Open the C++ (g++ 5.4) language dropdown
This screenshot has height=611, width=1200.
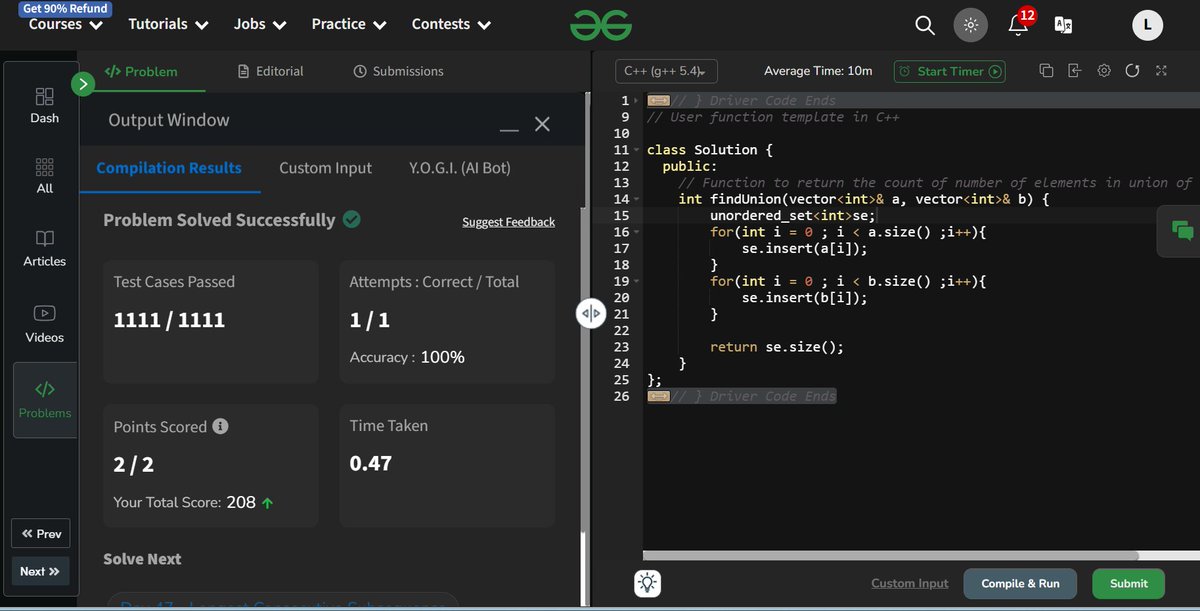tap(667, 71)
